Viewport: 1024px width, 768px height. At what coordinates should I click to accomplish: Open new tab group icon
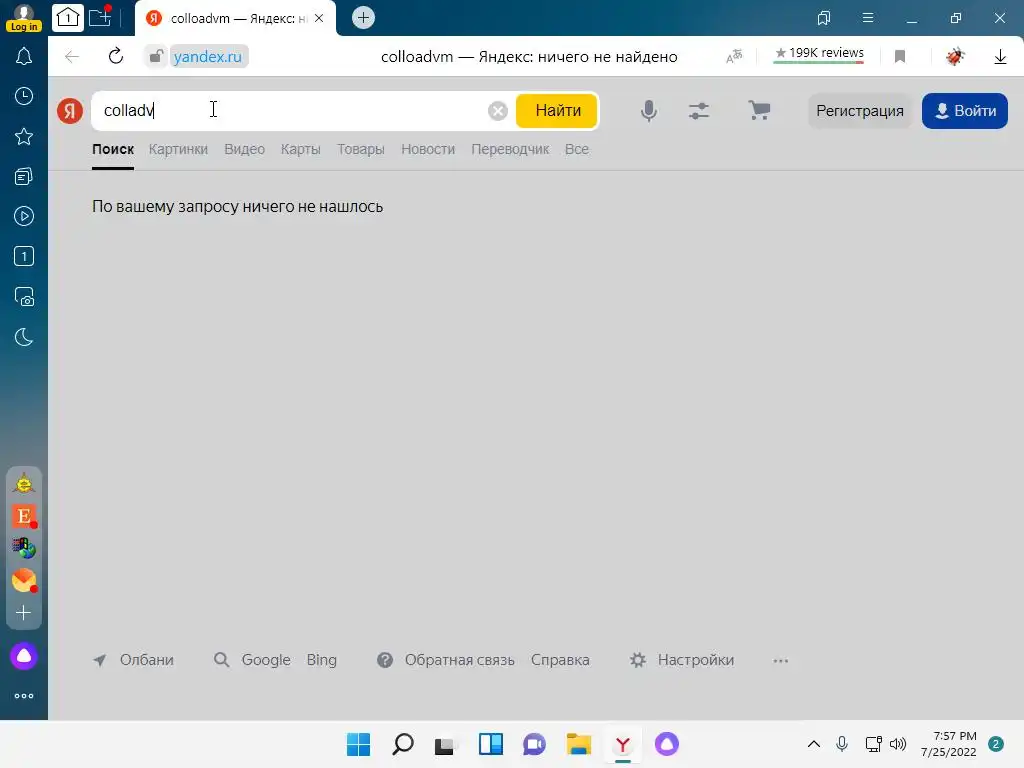pyautogui.click(x=100, y=17)
